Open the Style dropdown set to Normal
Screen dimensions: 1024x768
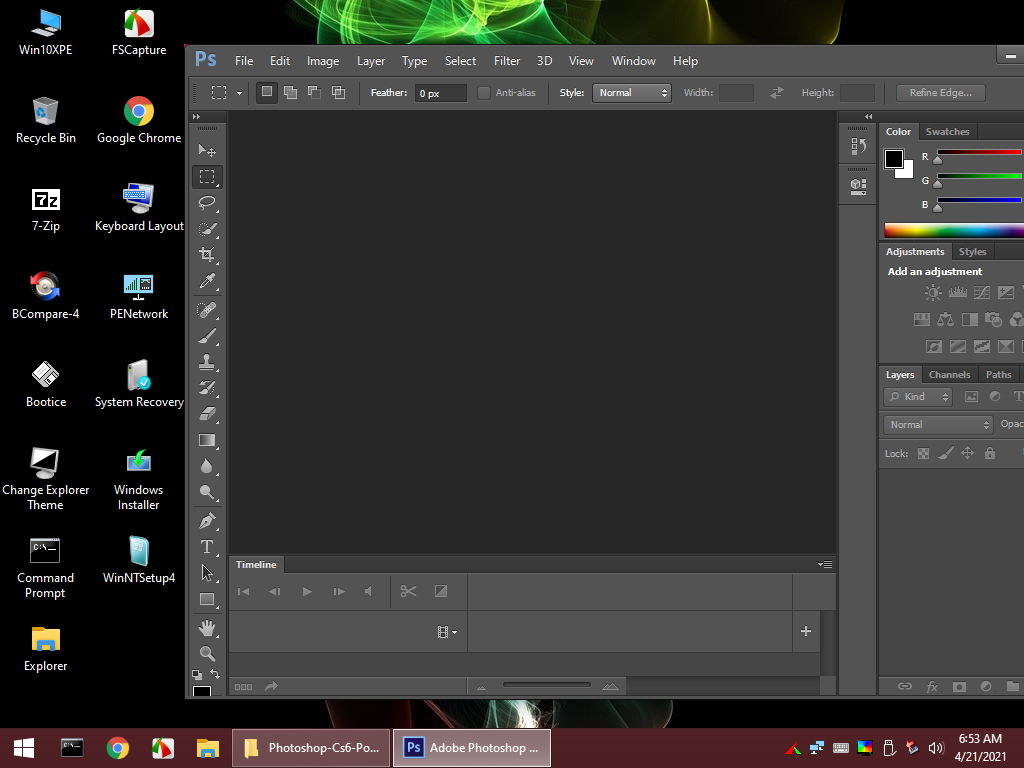pyautogui.click(x=632, y=93)
